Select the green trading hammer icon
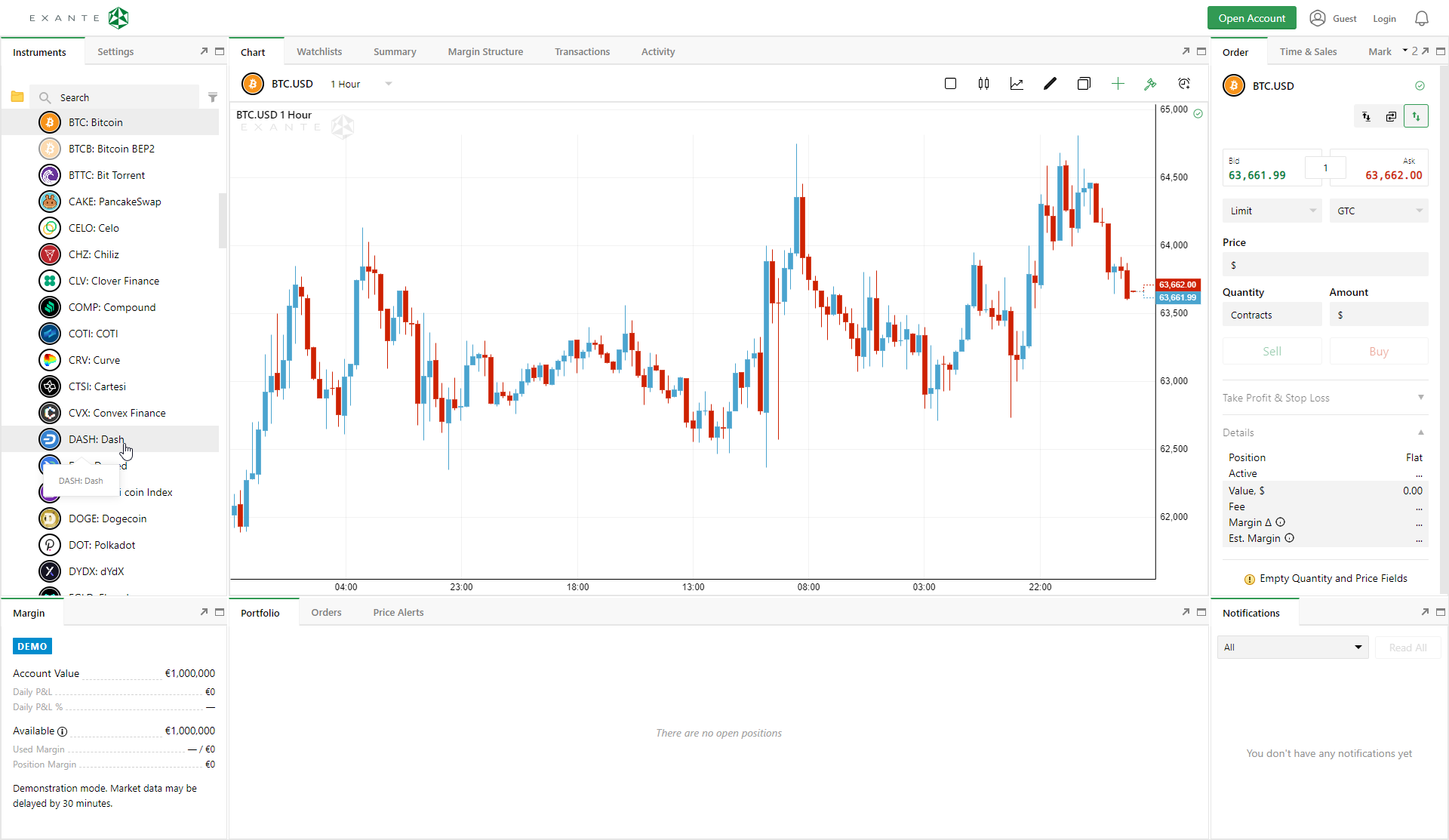 pyautogui.click(x=1151, y=84)
